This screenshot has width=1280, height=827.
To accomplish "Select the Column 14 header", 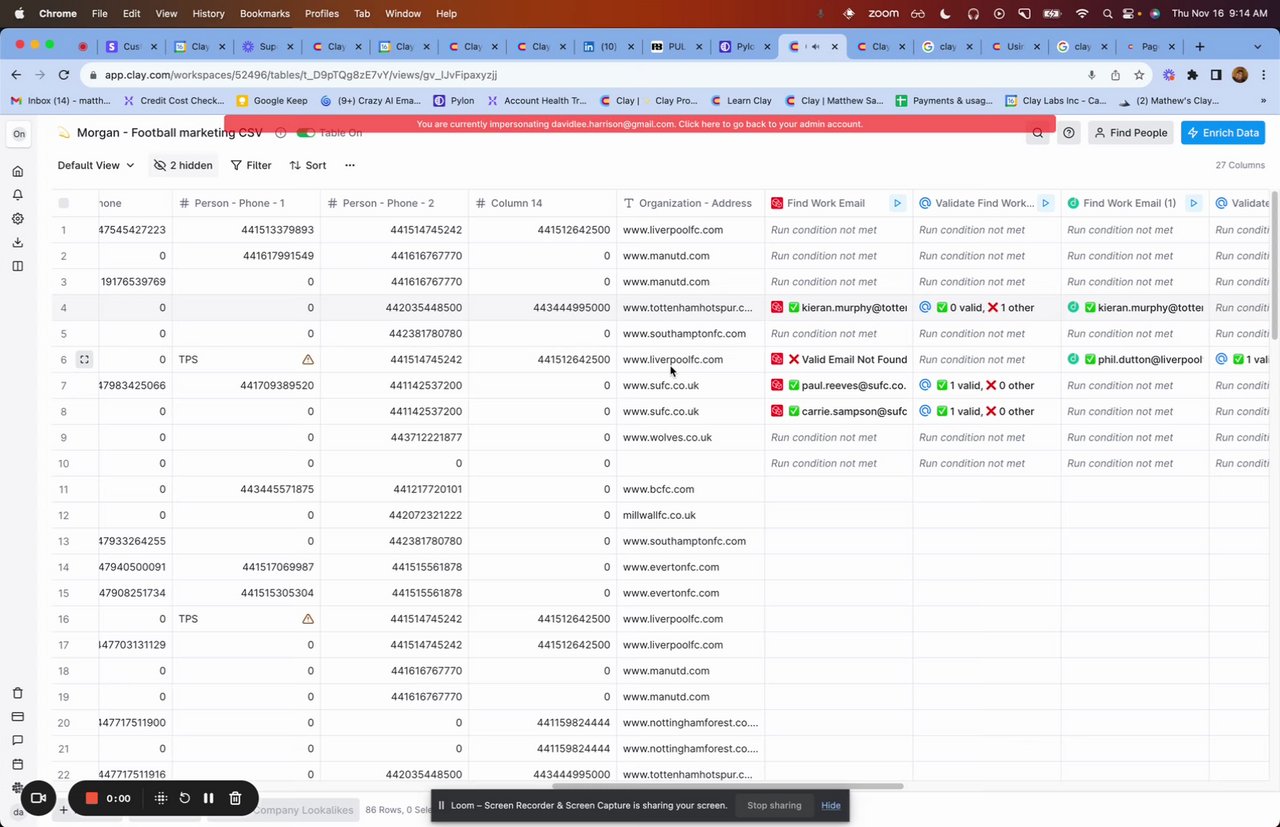I will [x=543, y=203].
